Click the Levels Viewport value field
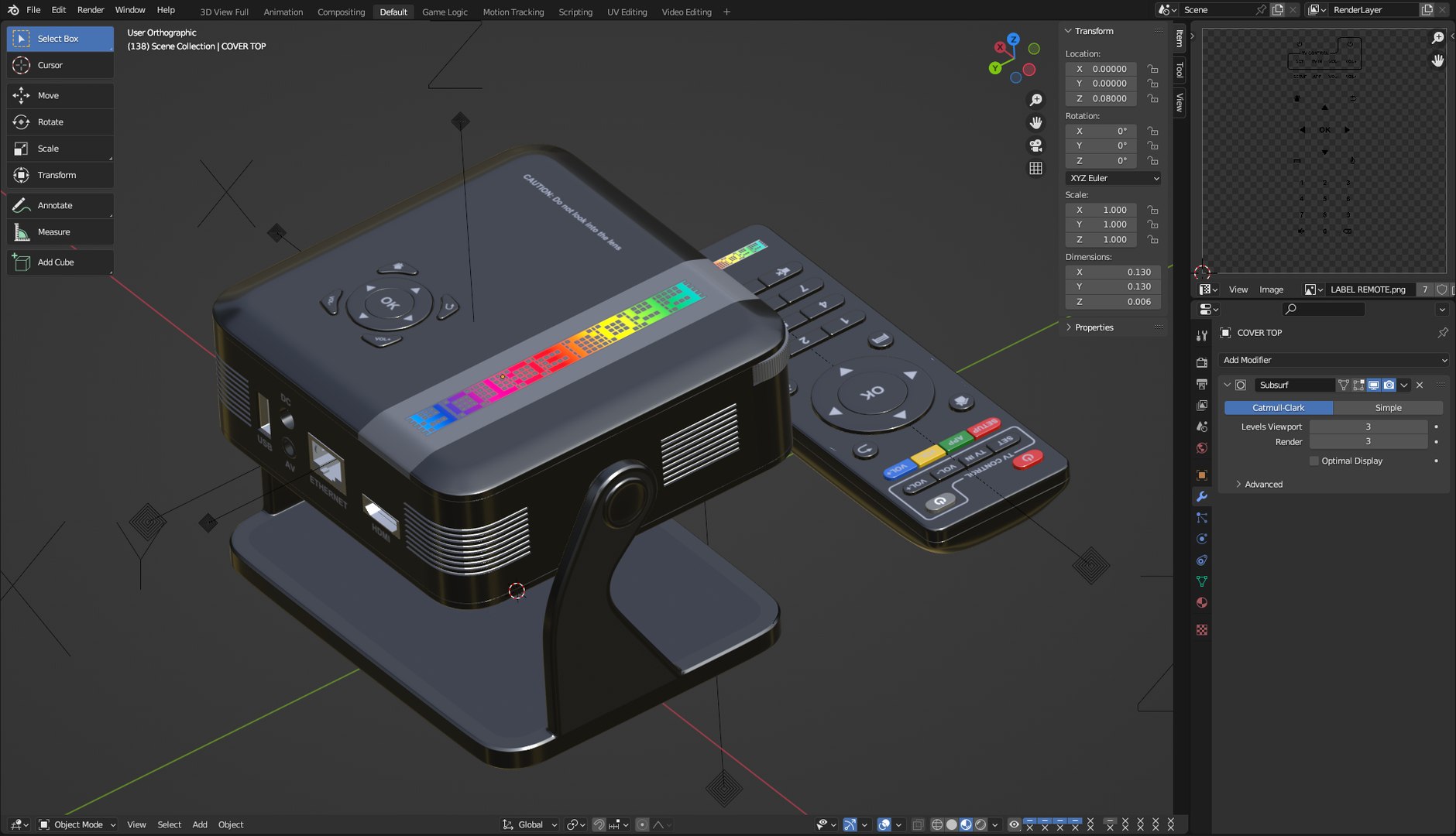The image size is (1456, 836). pyautogui.click(x=1368, y=427)
